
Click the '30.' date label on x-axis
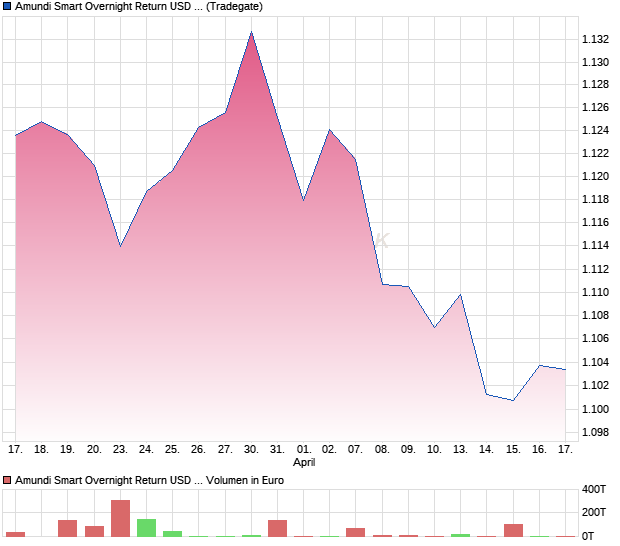[251, 449]
